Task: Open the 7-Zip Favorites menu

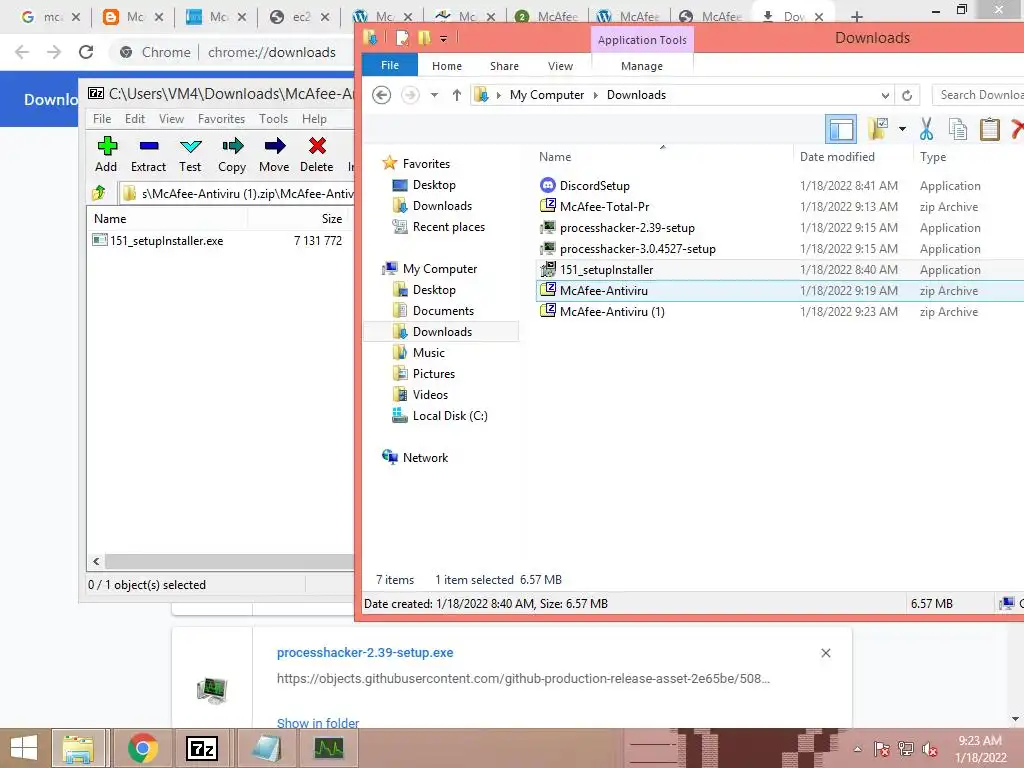Action: click(221, 119)
